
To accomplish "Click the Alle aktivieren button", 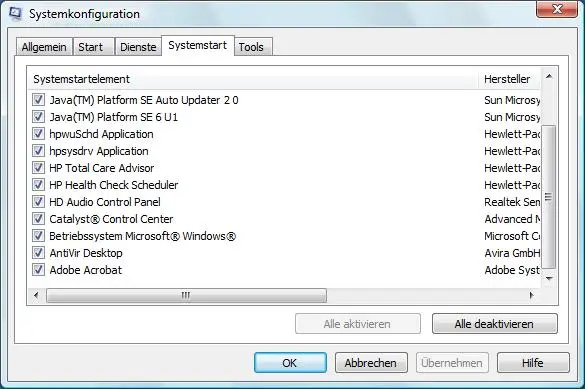I will pyautogui.click(x=357, y=324).
